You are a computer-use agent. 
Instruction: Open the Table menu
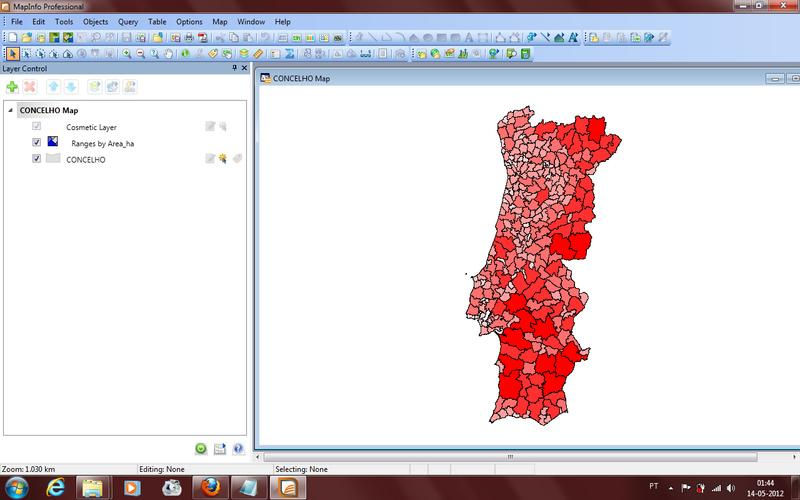coord(157,21)
